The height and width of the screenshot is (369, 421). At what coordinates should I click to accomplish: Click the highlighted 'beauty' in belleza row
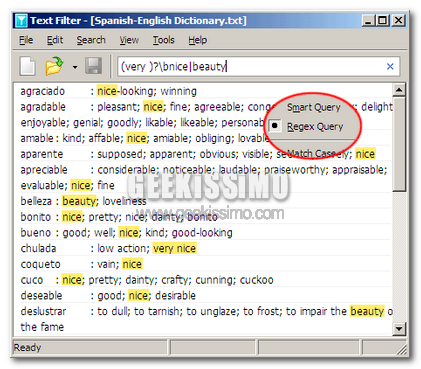(79, 201)
